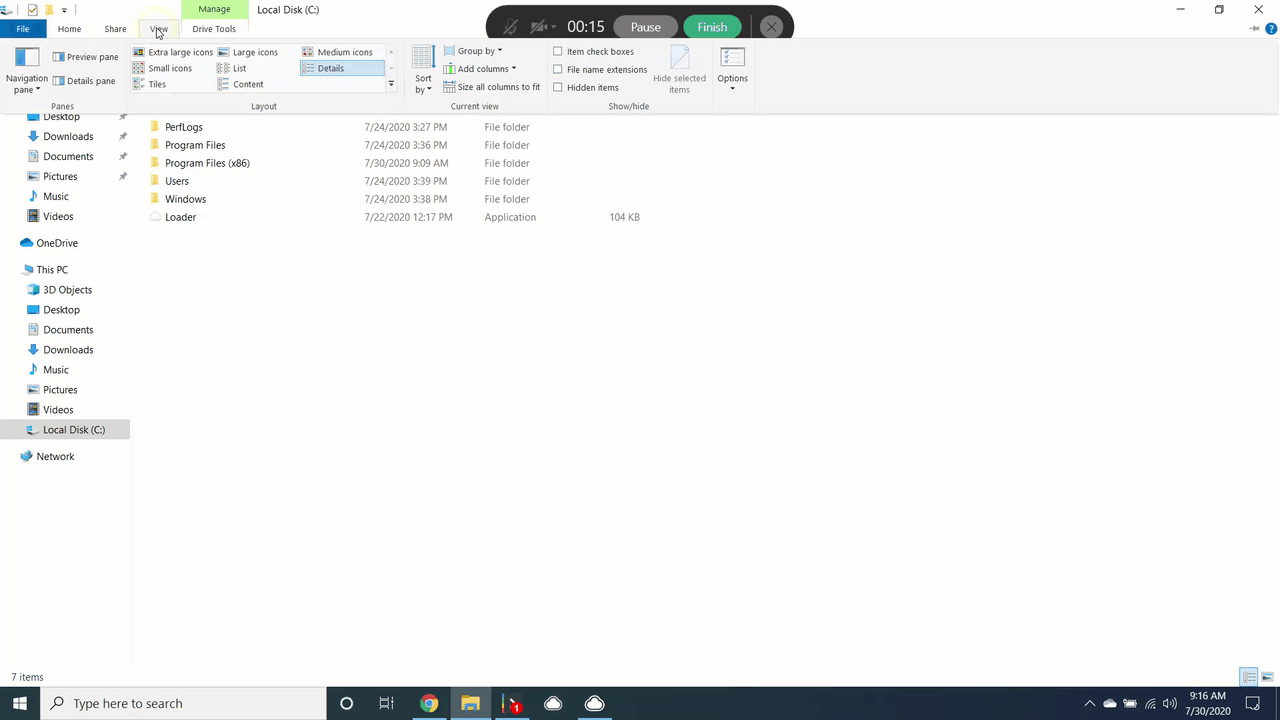Switch to the Home ribbon tab
The image size is (1280, 720).
[x=69, y=29]
